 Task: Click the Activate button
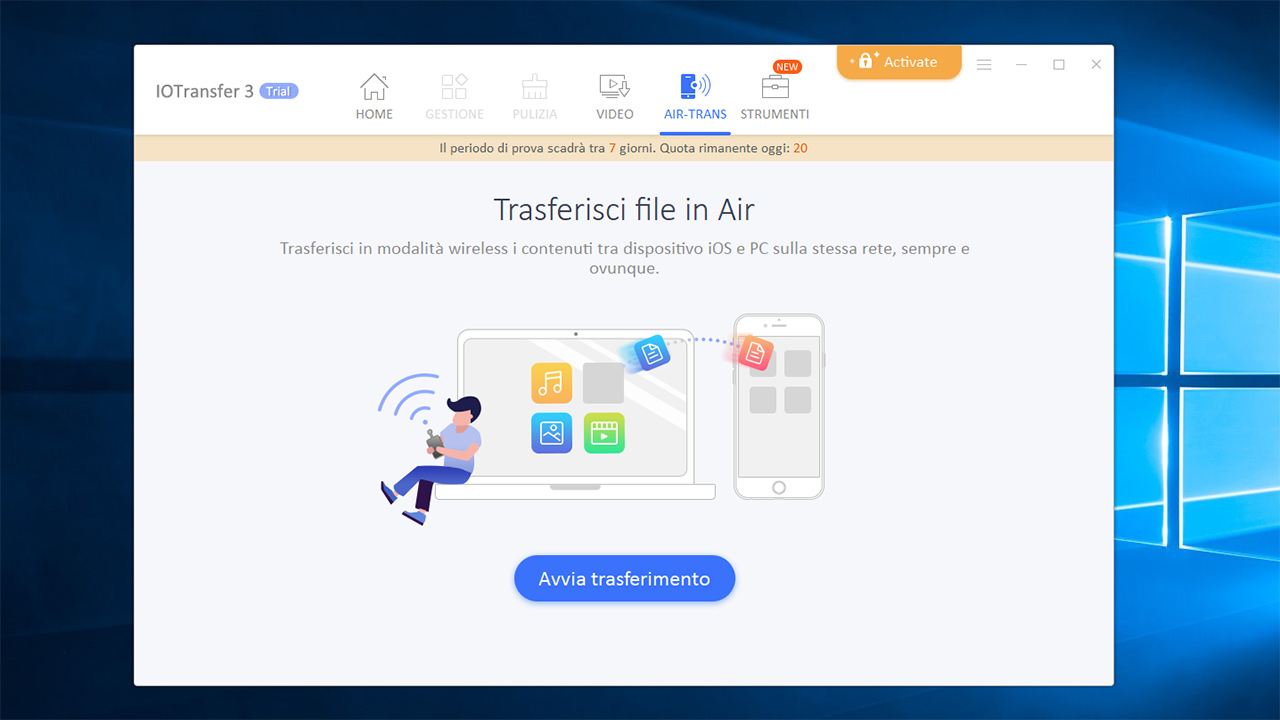point(899,62)
